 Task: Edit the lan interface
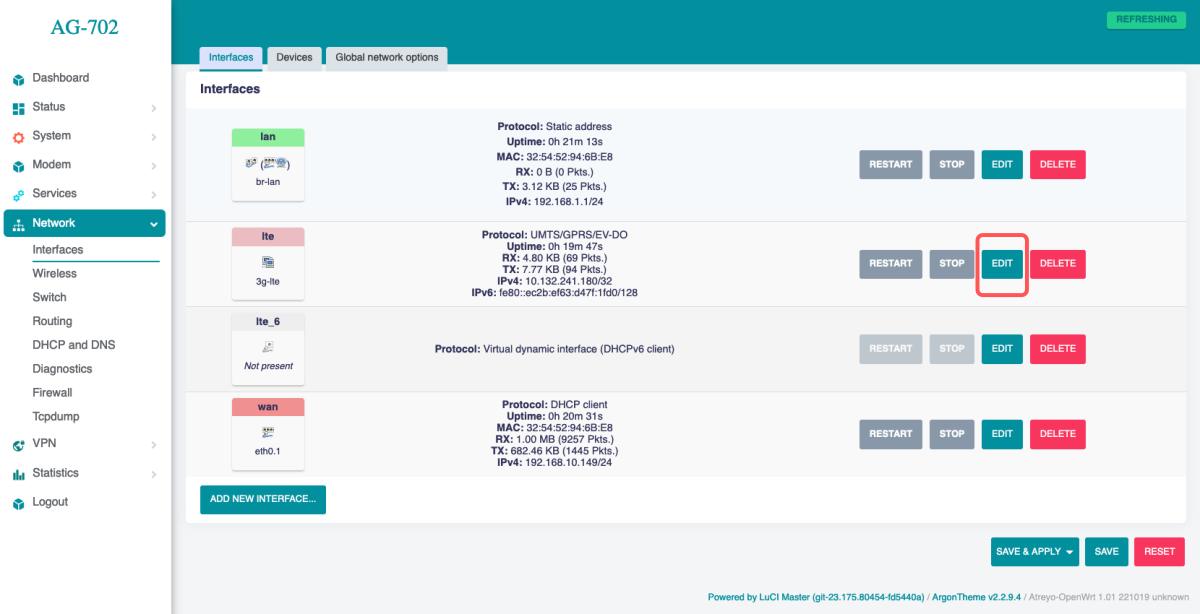pos(1002,165)
